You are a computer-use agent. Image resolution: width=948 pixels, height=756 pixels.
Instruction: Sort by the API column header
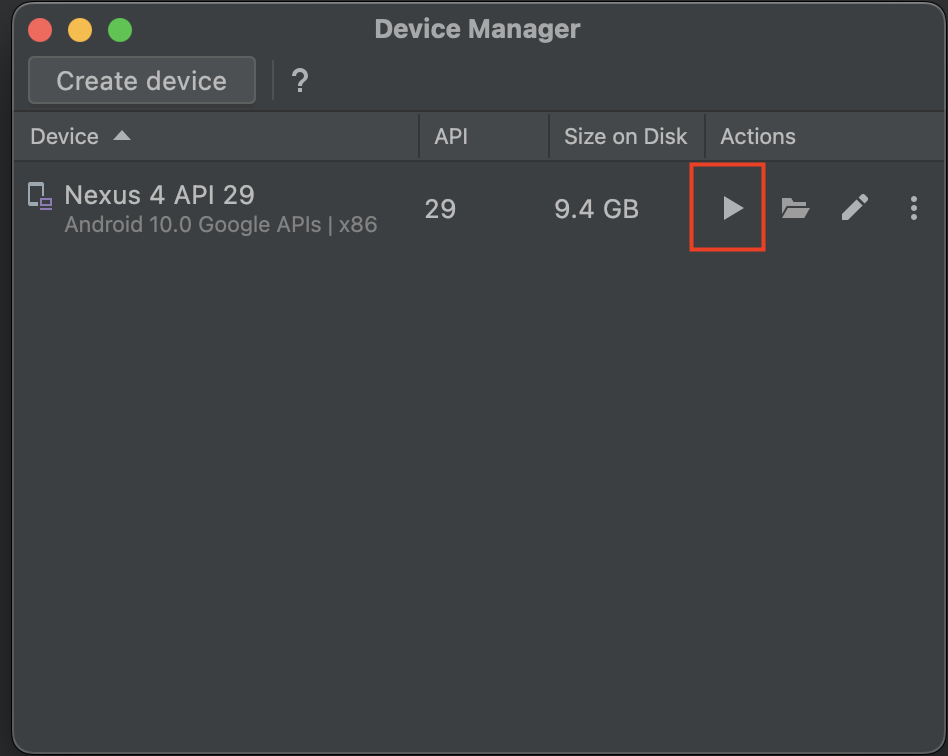pos(451,137)
